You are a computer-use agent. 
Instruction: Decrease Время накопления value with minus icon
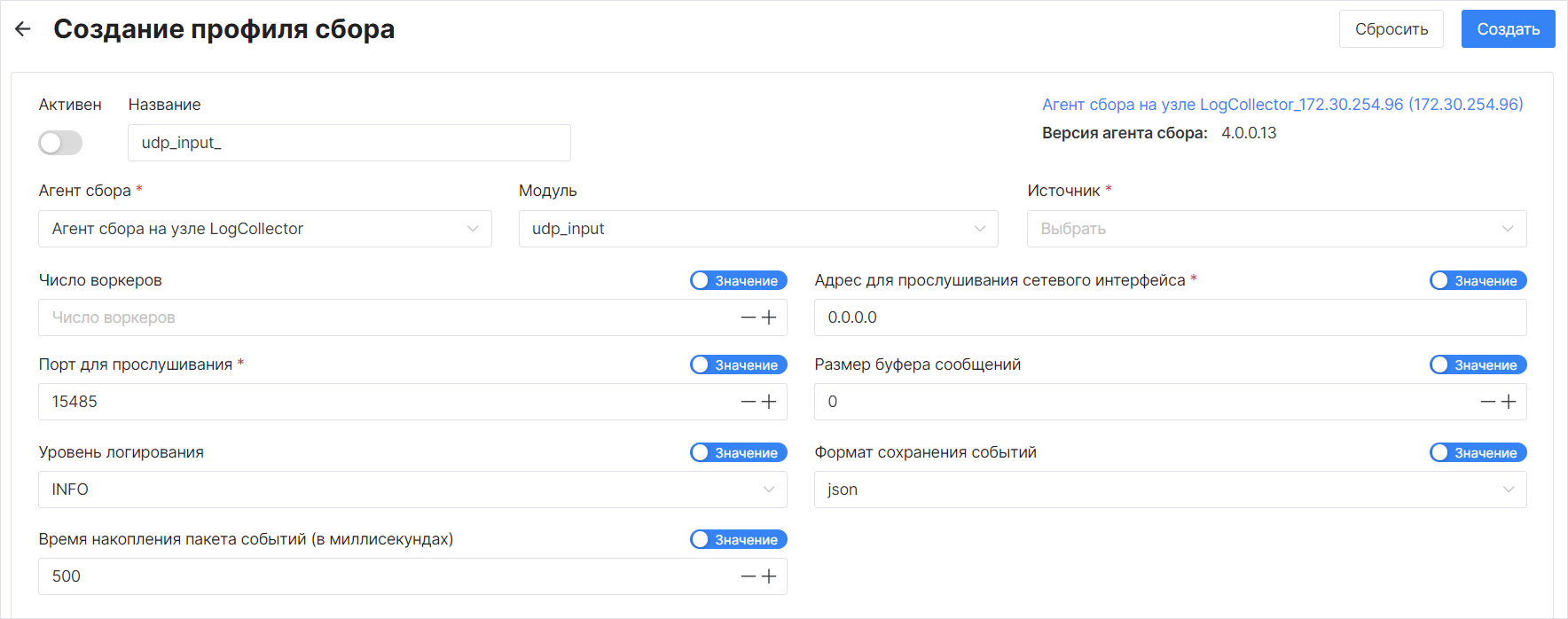pyautogui.click(x=749, y=576)
